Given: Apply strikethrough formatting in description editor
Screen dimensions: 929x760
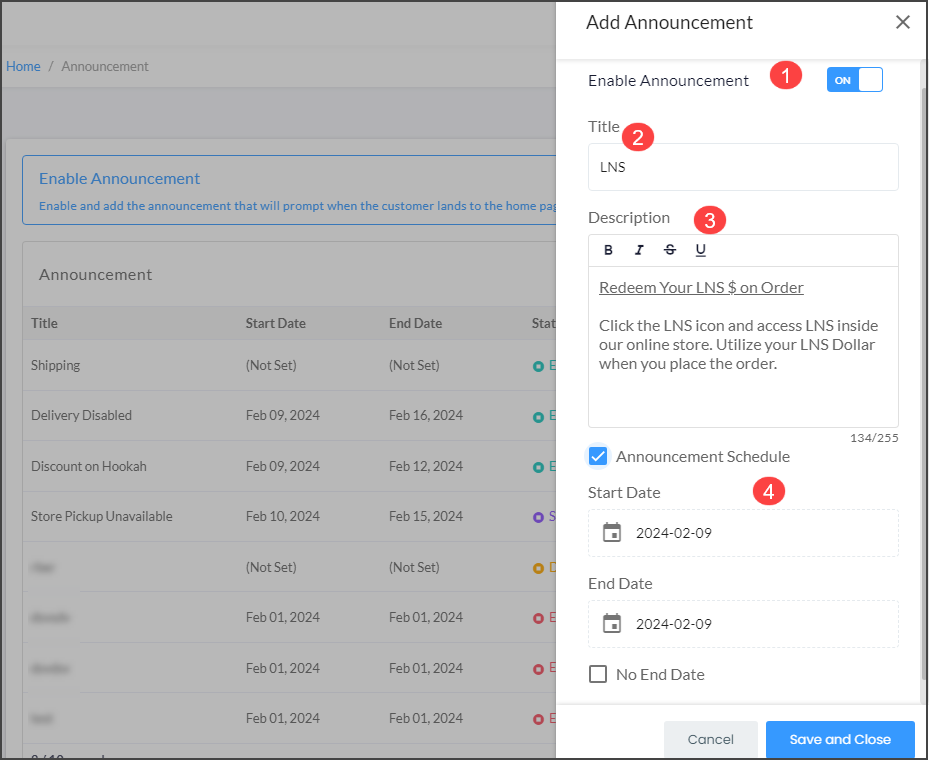Looking at the screenshot, I should pos(669,250).
